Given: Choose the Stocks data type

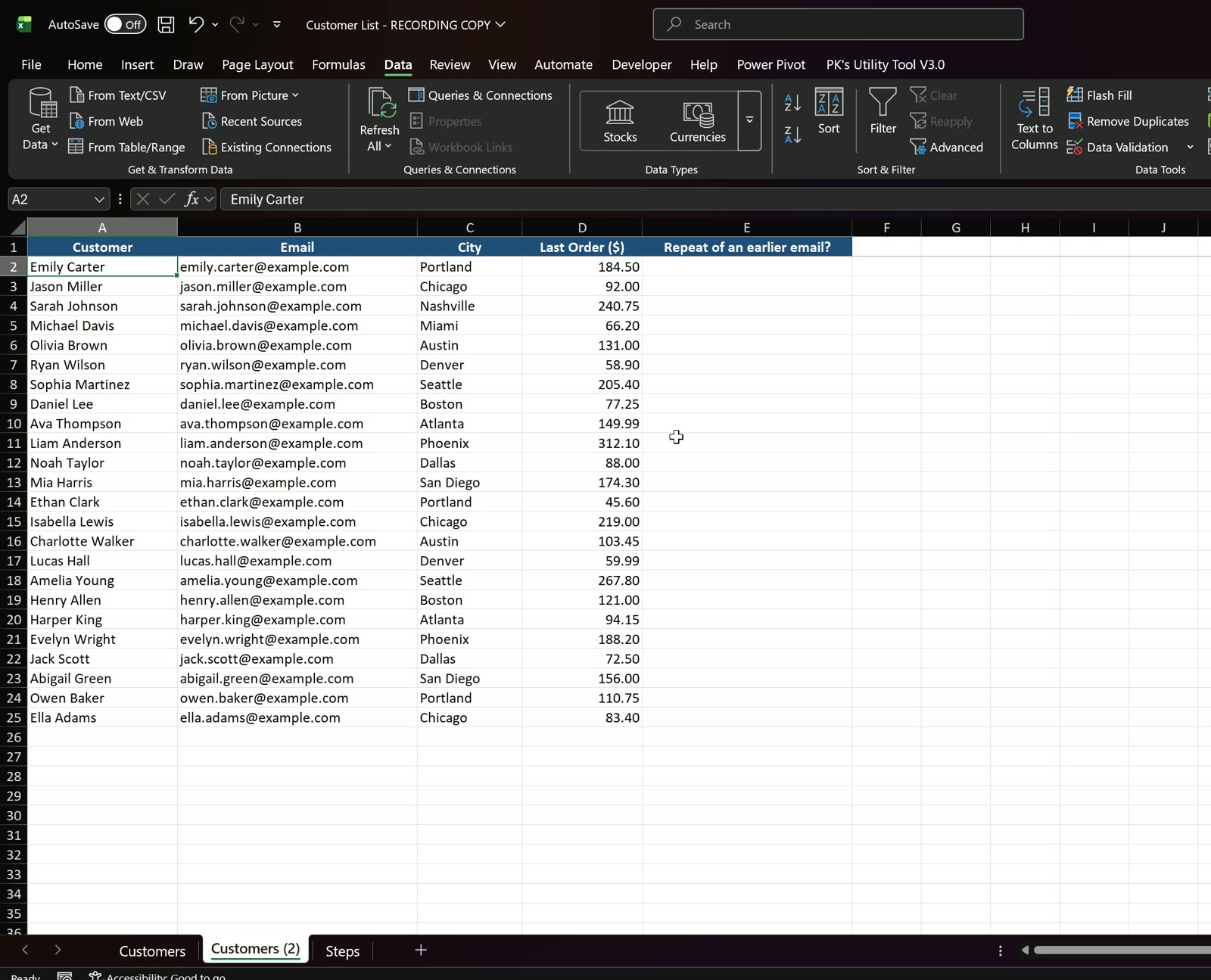Looking at the screenshot, I should (620, 121).
